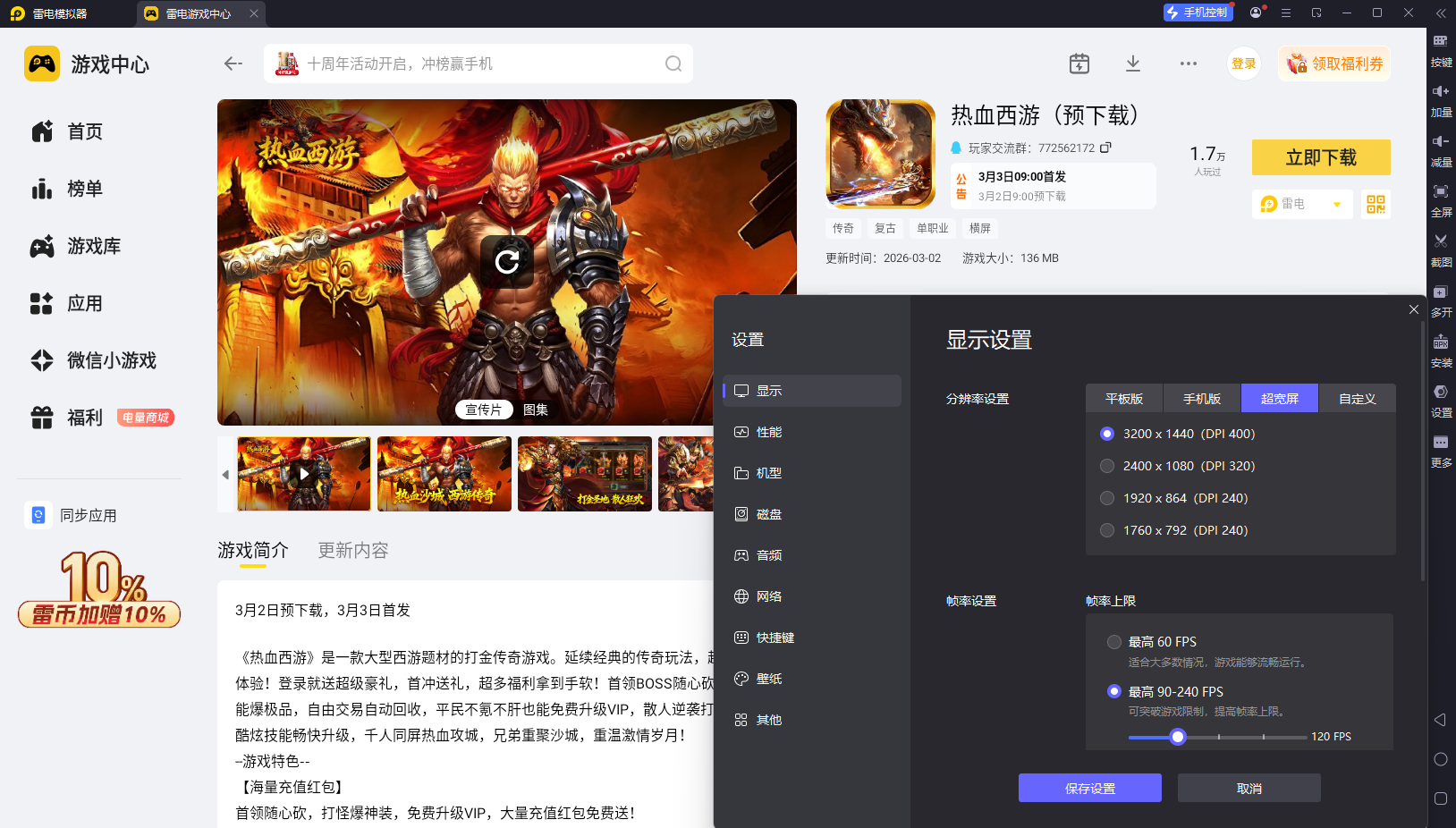Viewport: 1456px width, 828px height.
Task: Open the 福利 benefits page
Action: [x=67, y=418]
